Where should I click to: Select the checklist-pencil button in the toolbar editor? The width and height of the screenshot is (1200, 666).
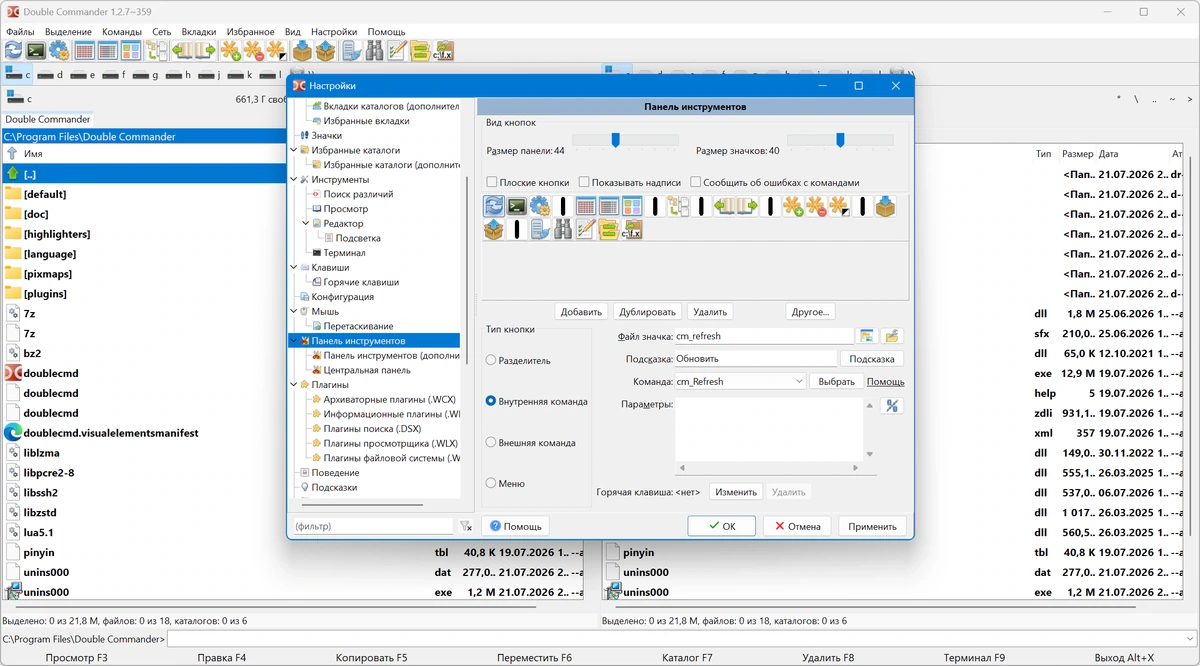(586, 229)
